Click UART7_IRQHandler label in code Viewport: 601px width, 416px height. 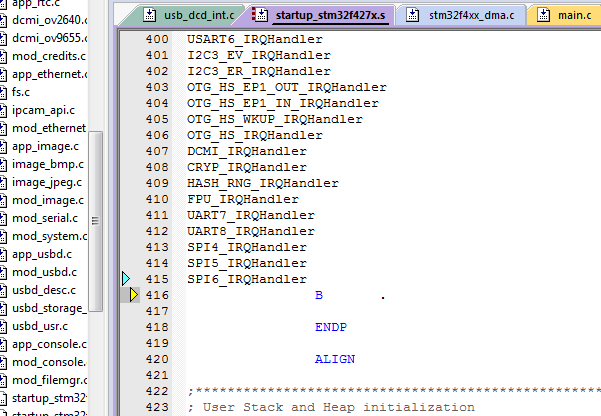tap(251, 215)
